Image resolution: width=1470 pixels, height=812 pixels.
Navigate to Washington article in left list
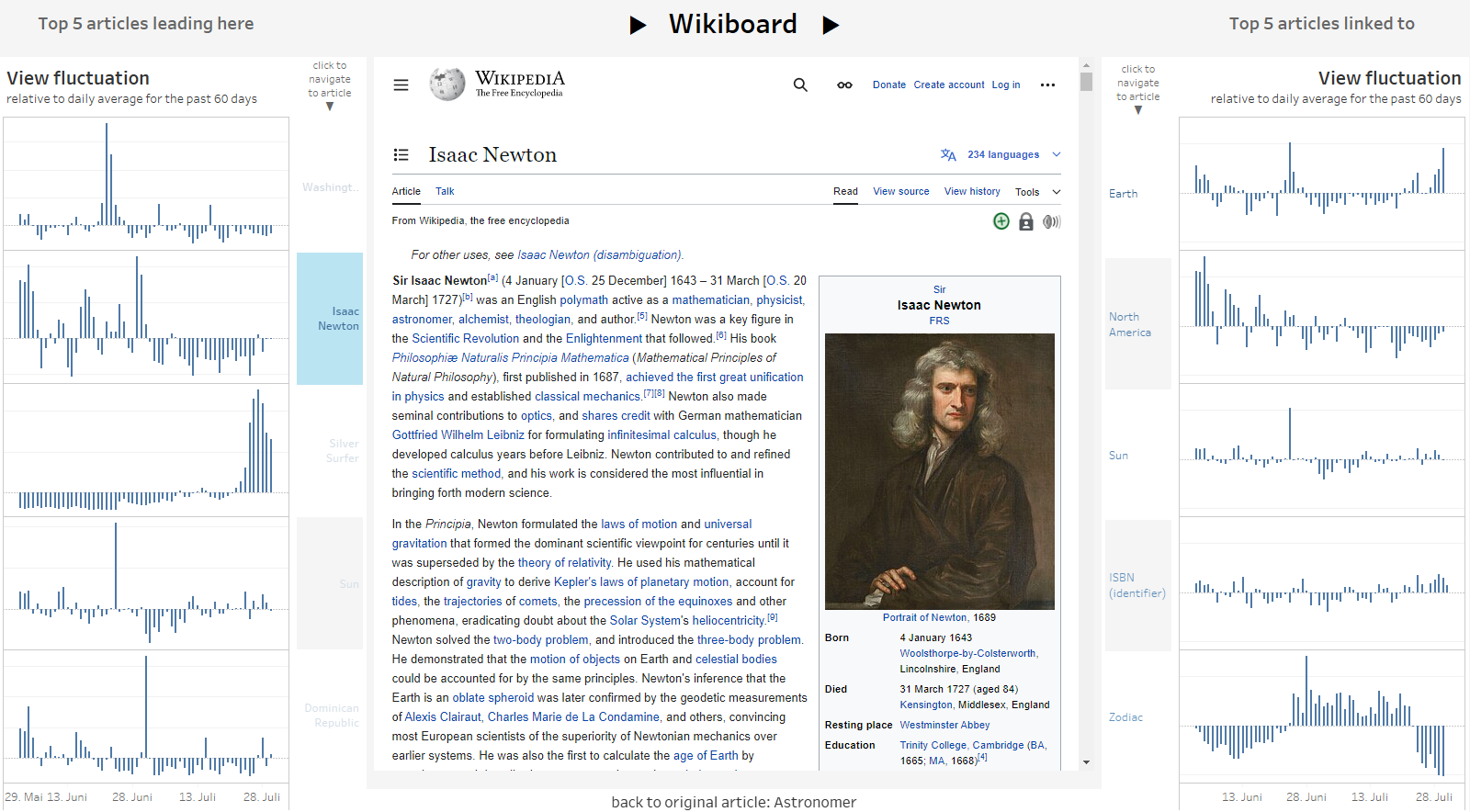330,187
